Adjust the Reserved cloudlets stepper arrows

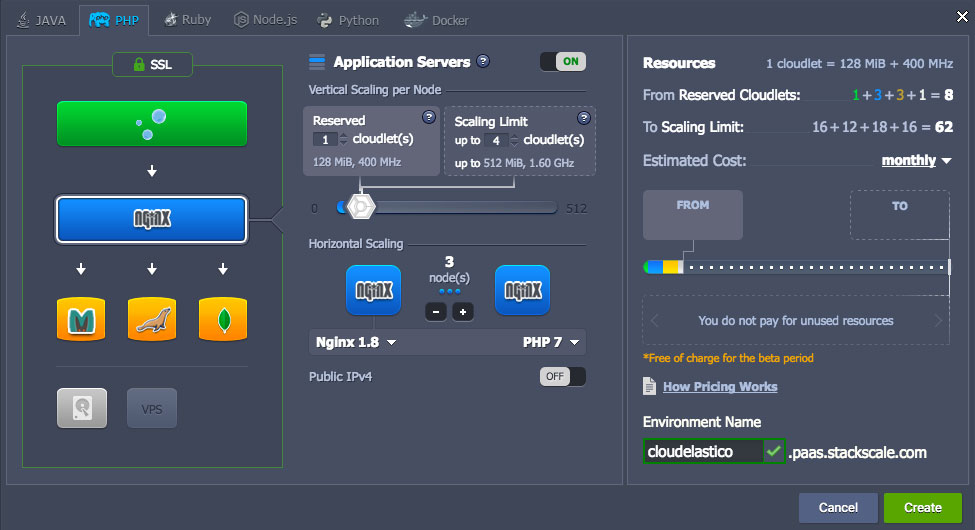(343, 139)
